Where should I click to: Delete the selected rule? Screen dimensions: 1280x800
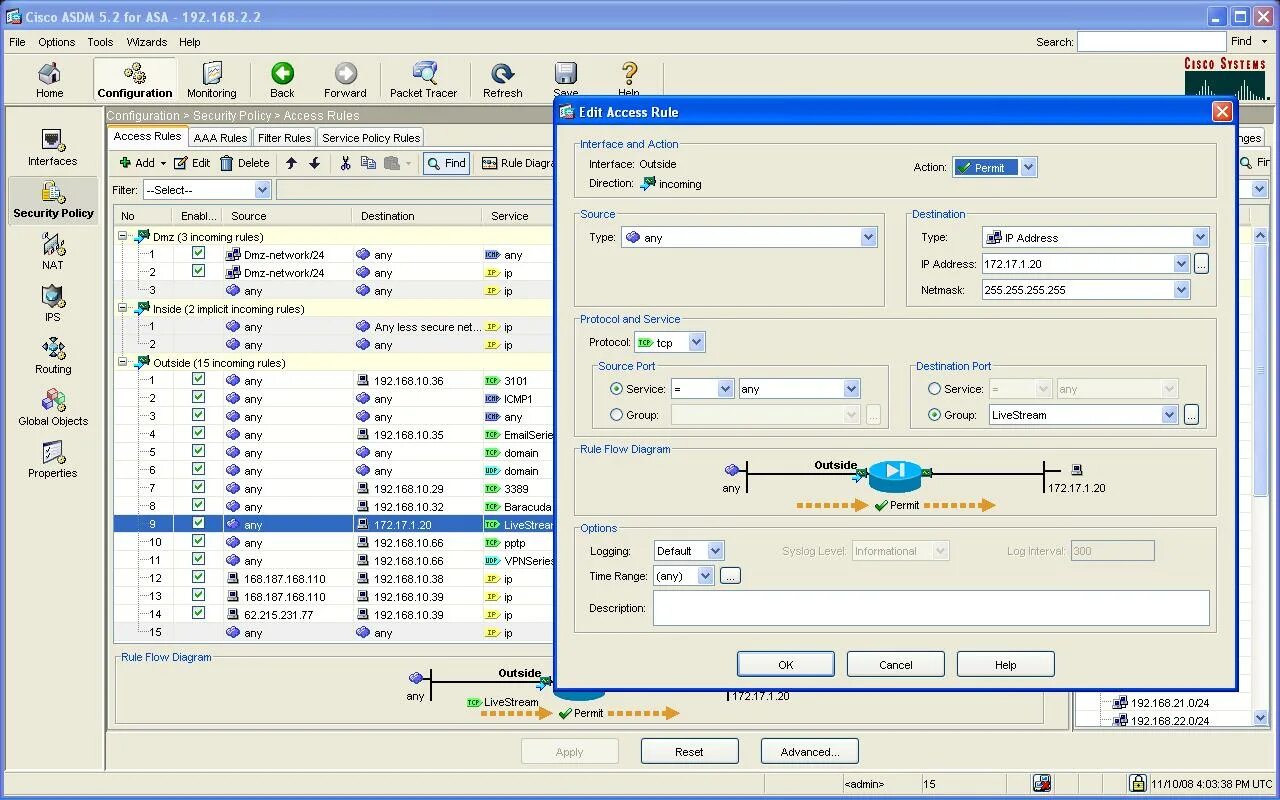tap(245, 163)
